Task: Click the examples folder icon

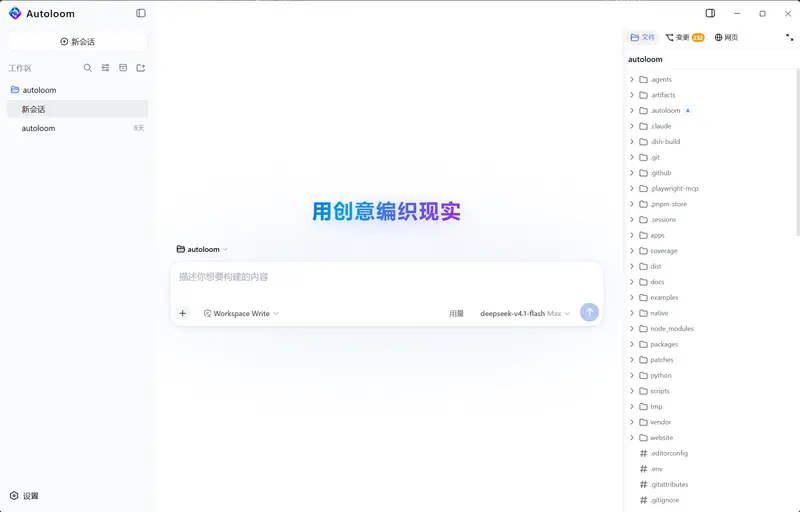Action: (643, 297)
